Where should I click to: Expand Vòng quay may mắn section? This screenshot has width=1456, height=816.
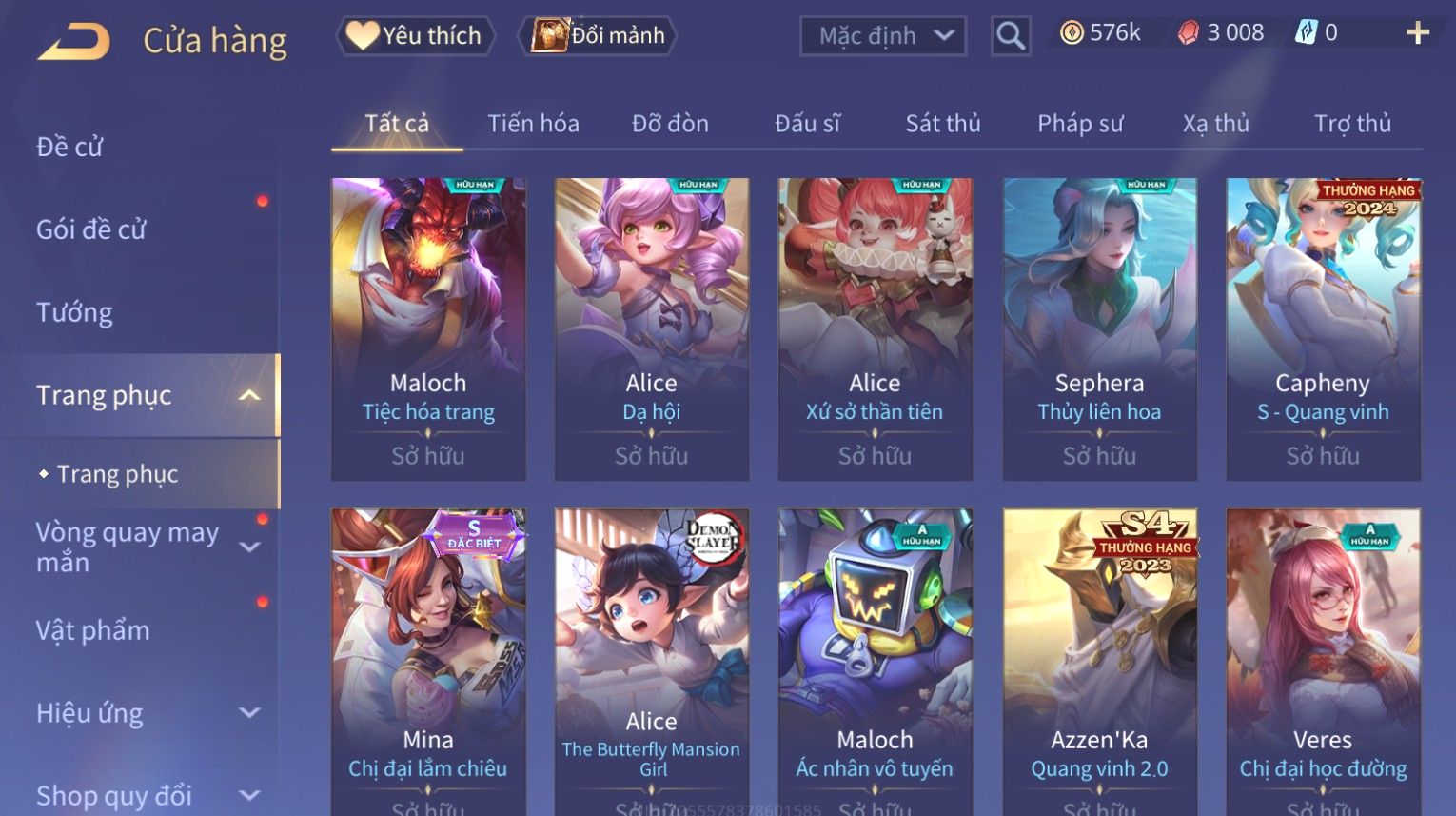249,547
